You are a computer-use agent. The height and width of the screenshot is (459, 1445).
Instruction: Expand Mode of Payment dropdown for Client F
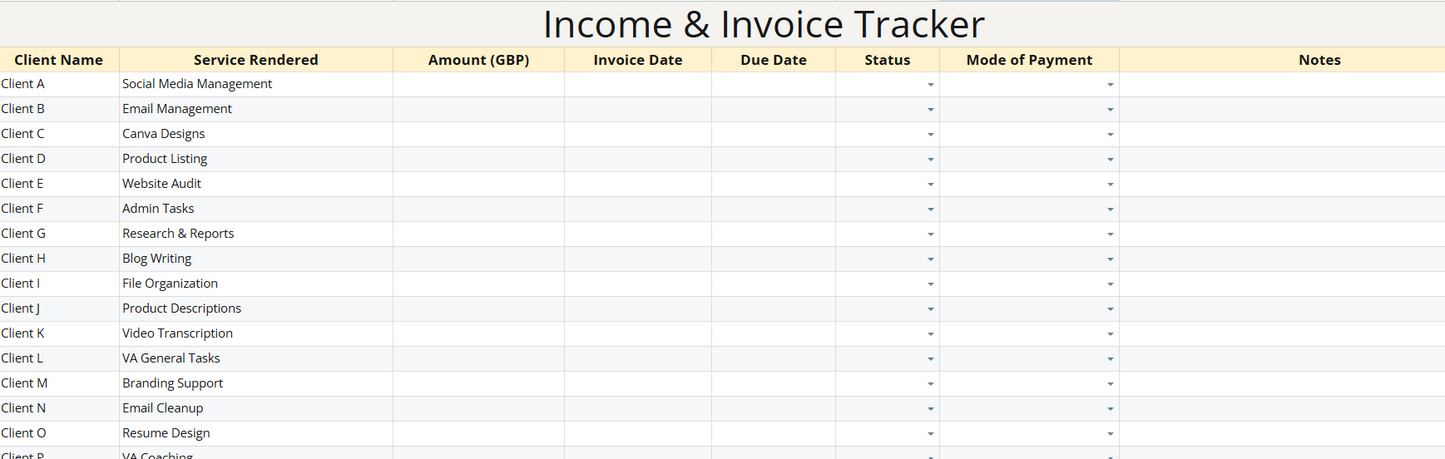click(x=1110, y=210)
